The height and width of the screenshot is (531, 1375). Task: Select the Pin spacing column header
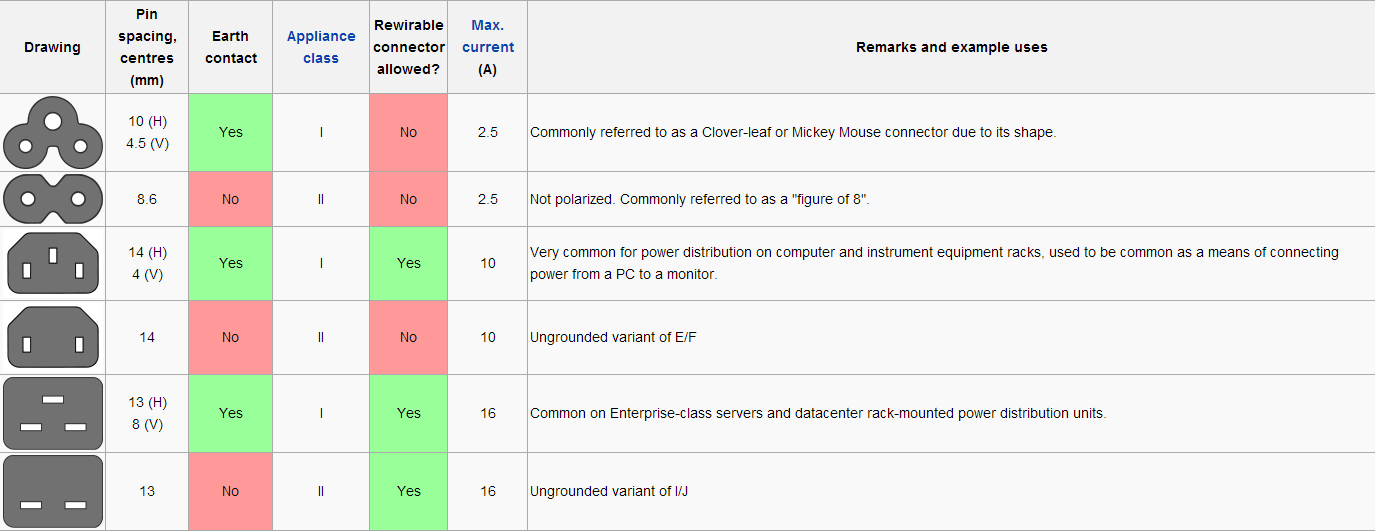tap(147, 47)
